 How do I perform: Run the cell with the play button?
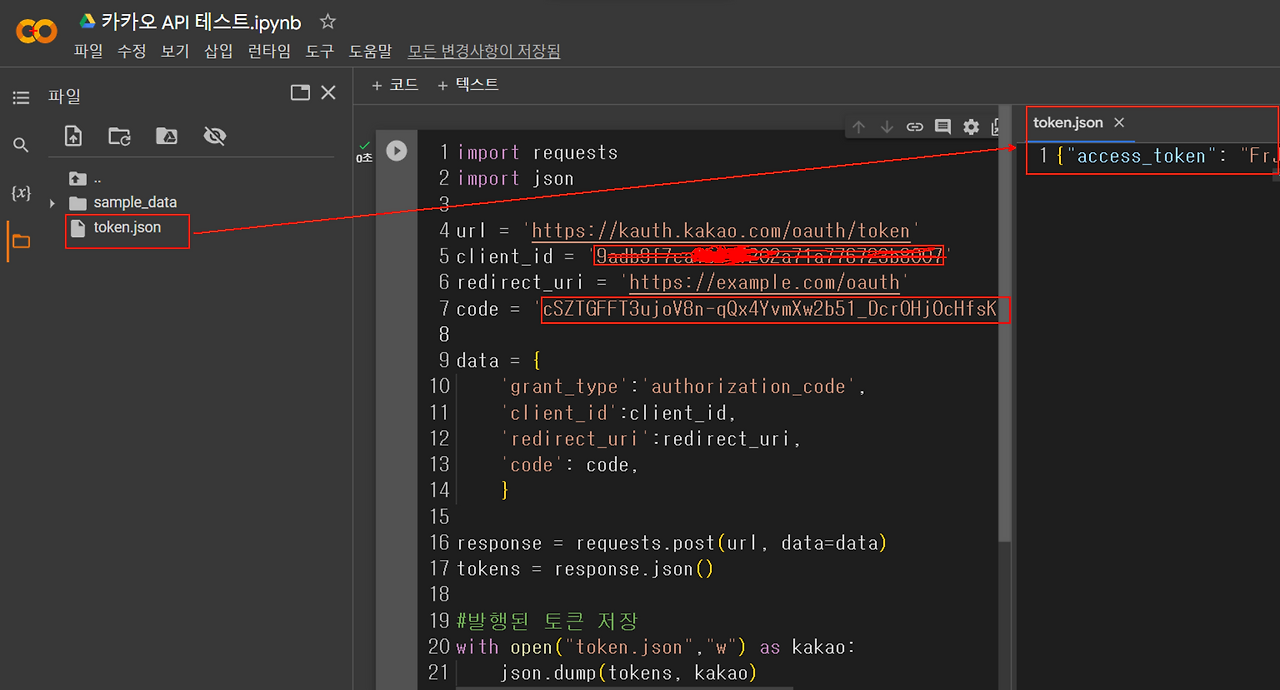click(396, 150)
